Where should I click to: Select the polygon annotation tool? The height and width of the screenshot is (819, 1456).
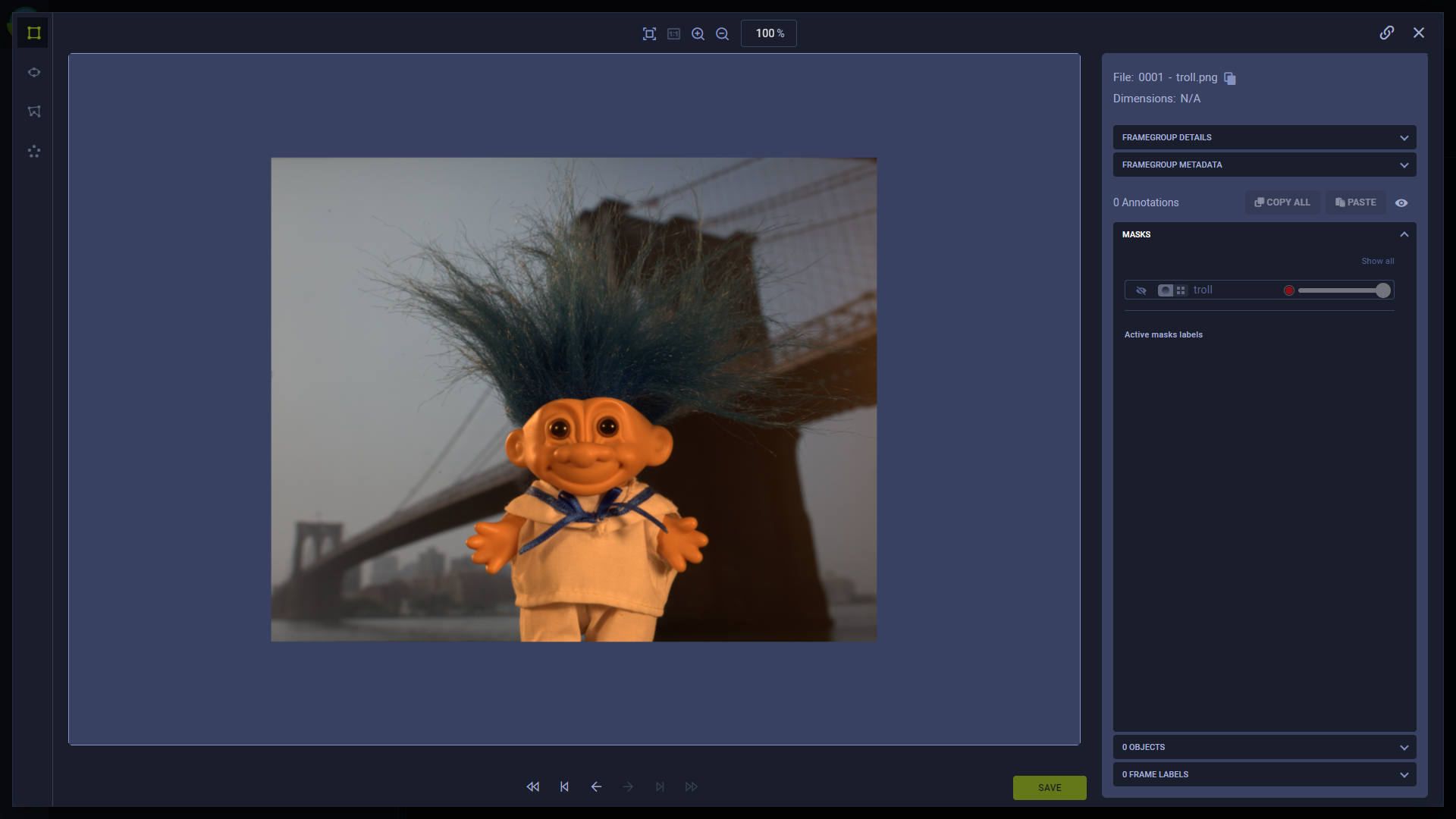(x=33, y=111)
